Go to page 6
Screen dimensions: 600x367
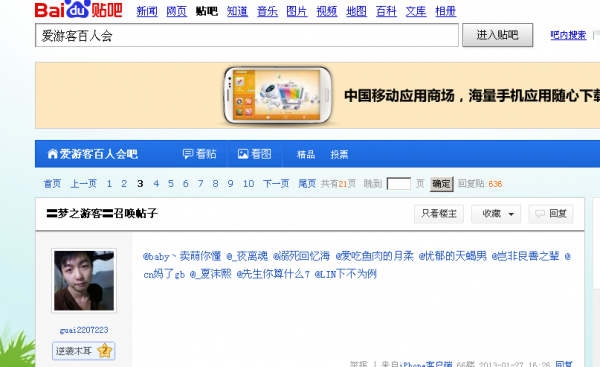(186, 184)
